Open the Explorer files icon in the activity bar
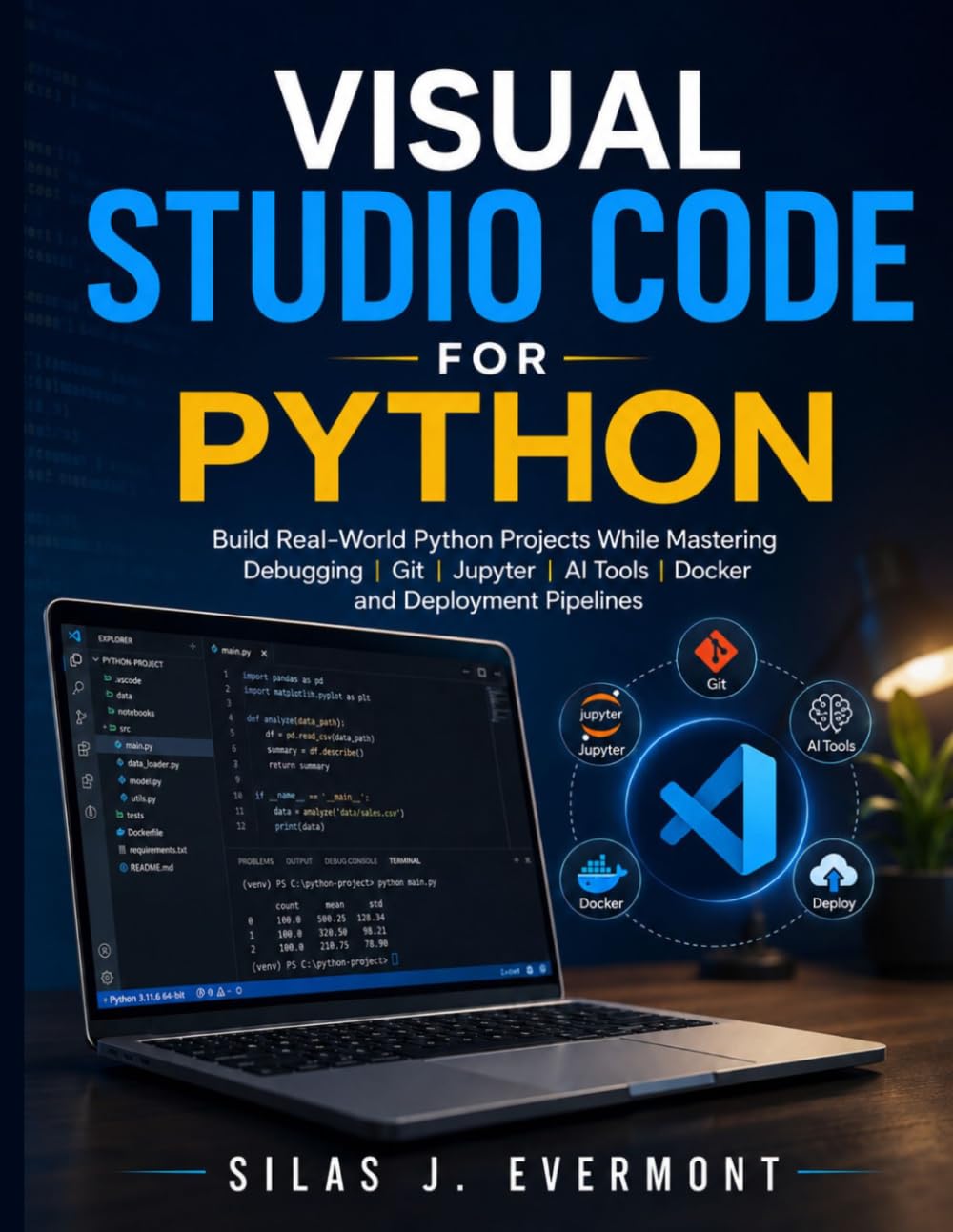The image size is (953, 1232). [x=75, y=659]
